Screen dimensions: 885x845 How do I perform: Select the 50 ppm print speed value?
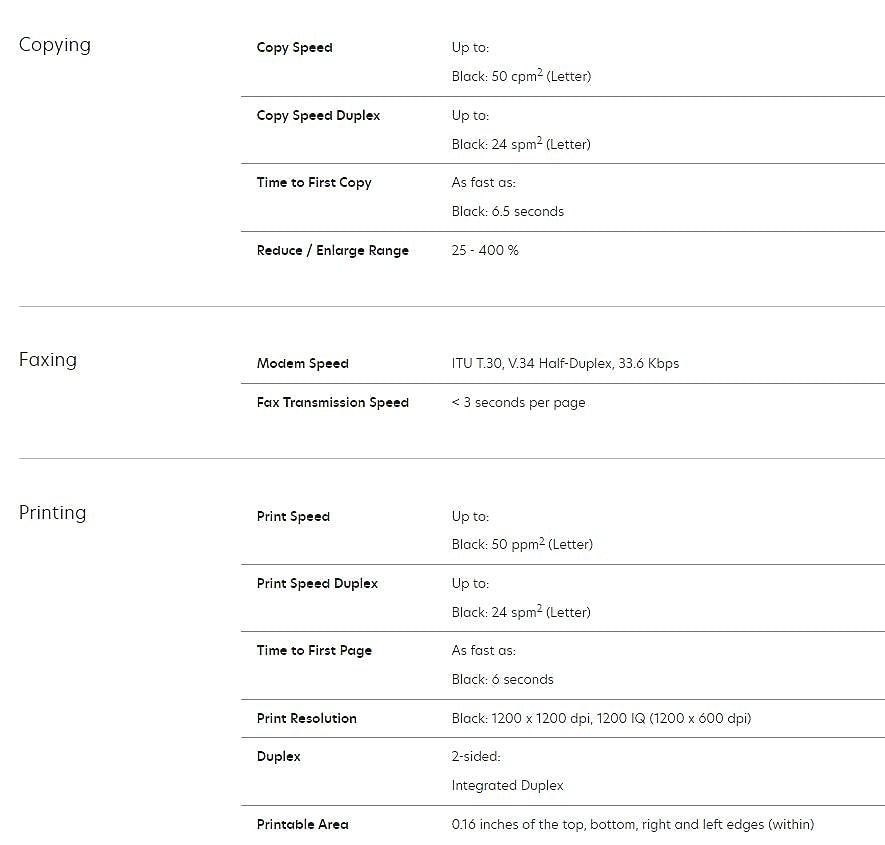point(522,545)
